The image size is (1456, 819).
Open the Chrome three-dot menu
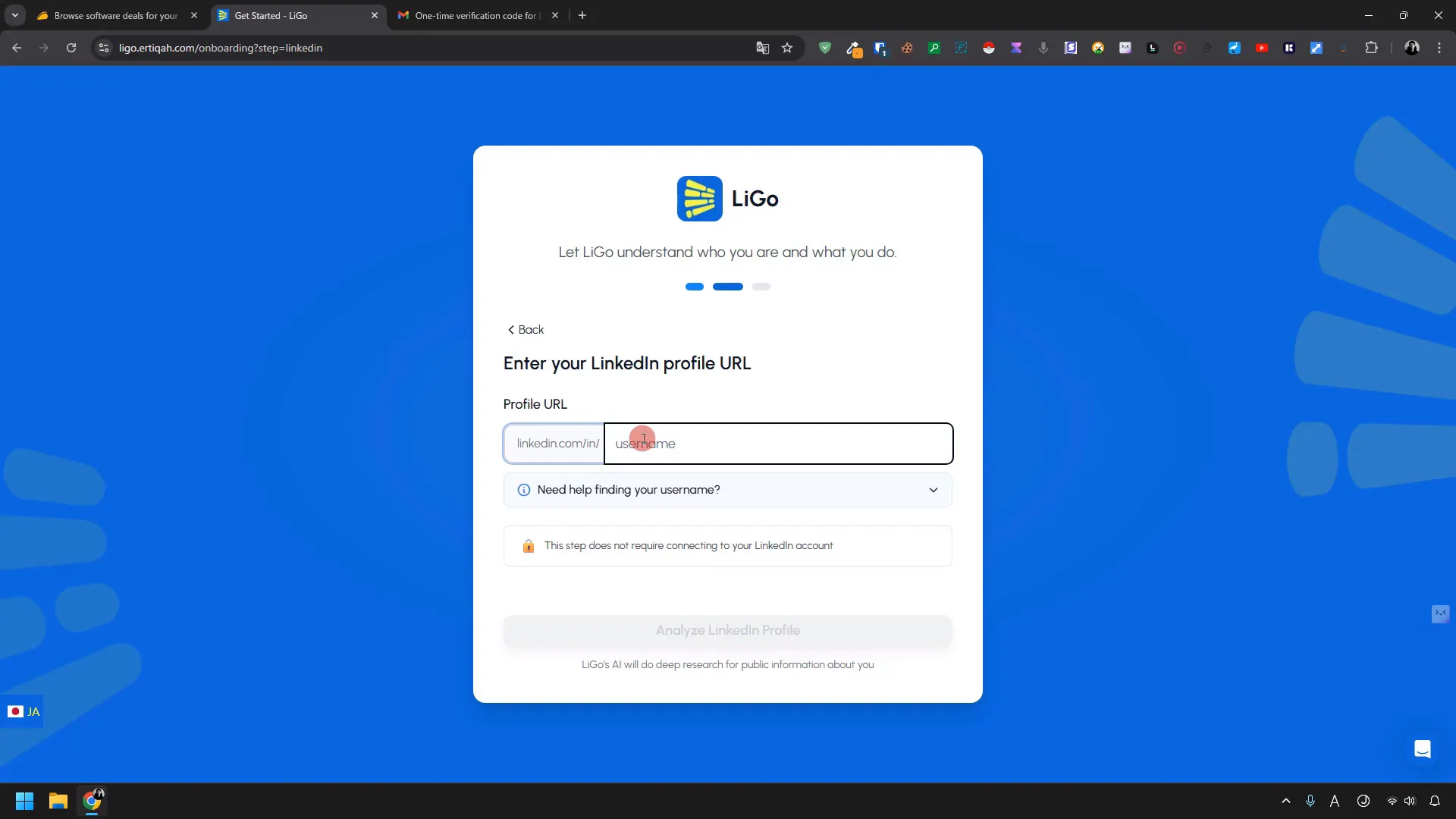pos(1439,48)
